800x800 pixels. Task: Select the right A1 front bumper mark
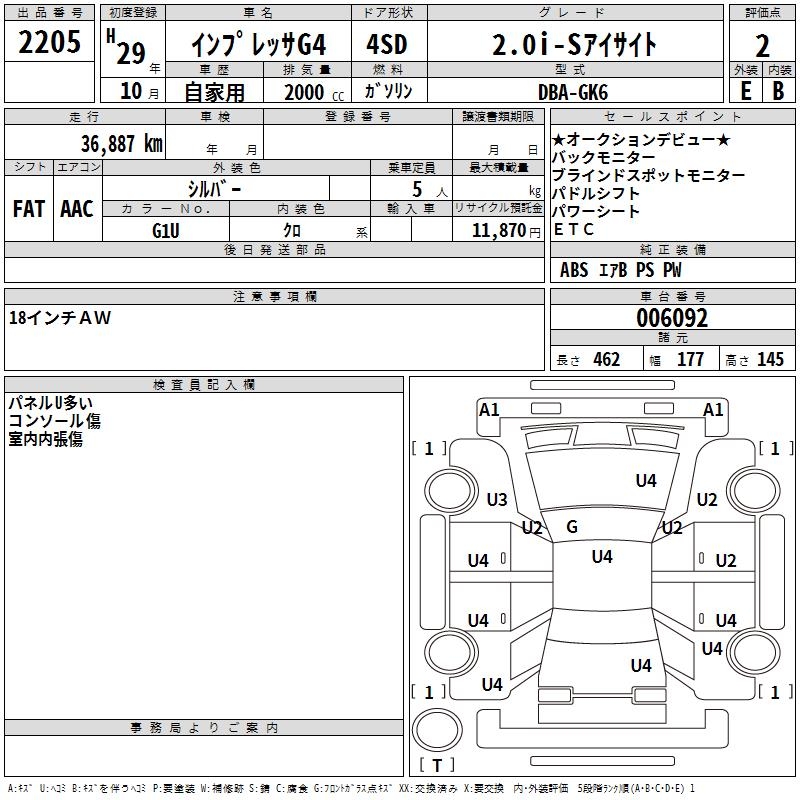pyautogui.click(x=713, y=409)
